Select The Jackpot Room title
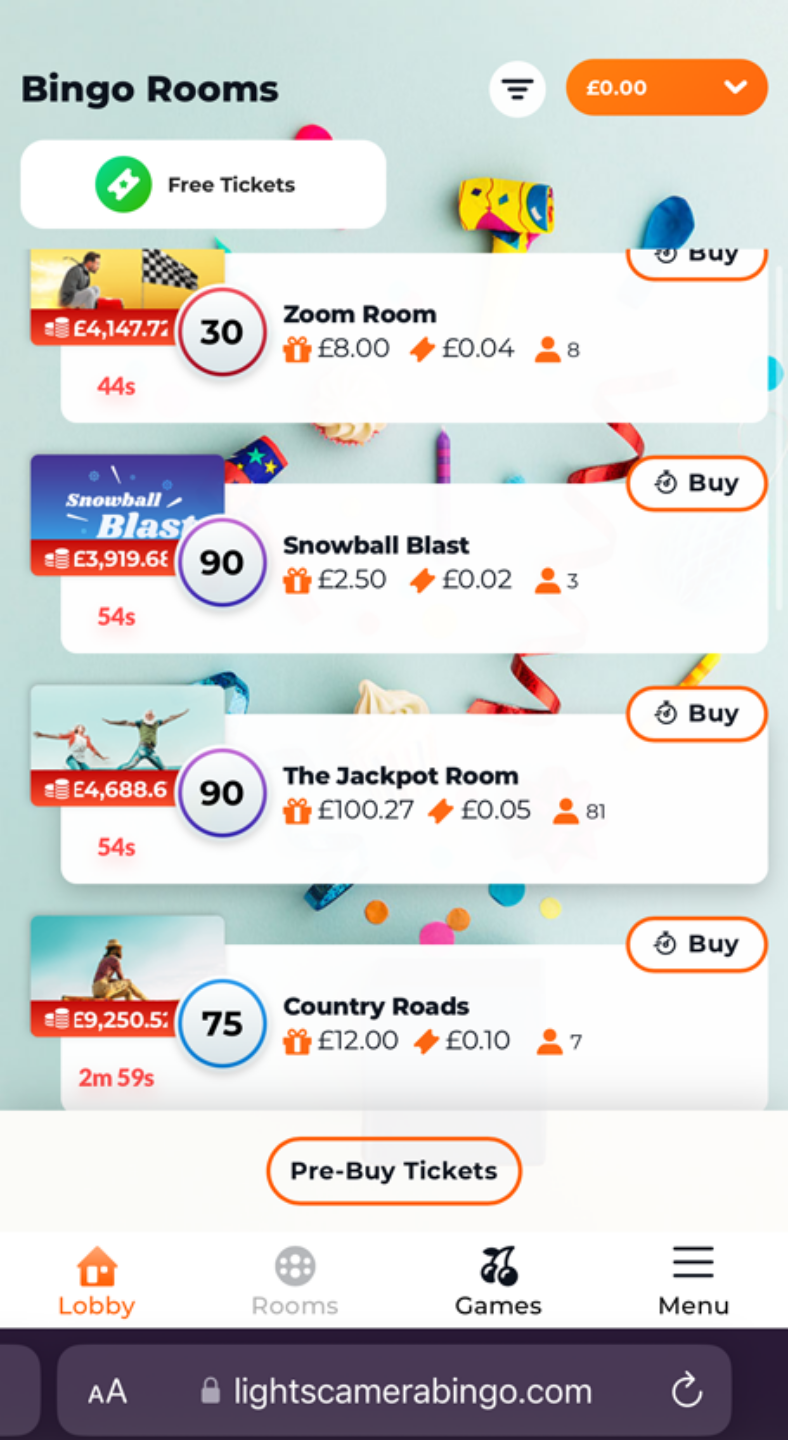The width and height of the screenshot is (788, 1440). (x=400, y=776)
